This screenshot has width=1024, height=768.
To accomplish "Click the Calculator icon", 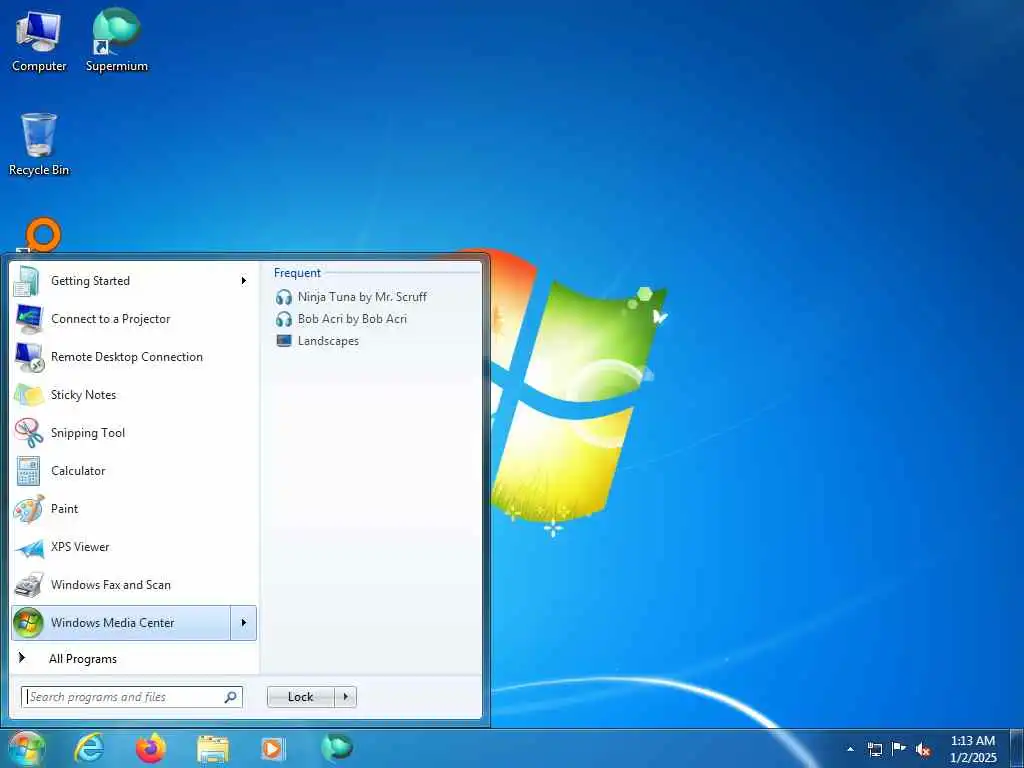I will (x=28, y=471).
